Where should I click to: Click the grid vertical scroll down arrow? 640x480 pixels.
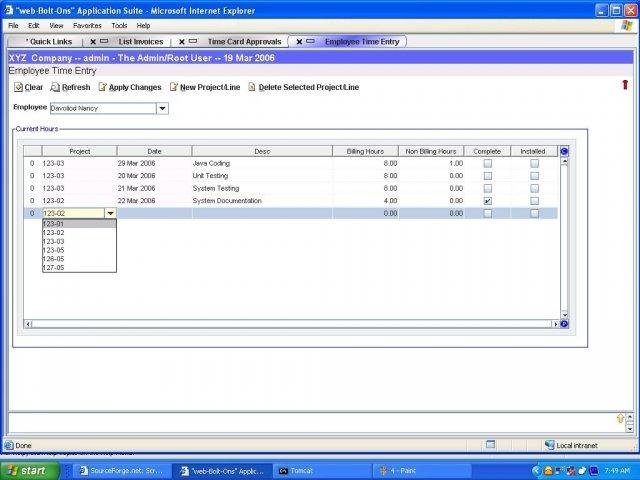564,314
